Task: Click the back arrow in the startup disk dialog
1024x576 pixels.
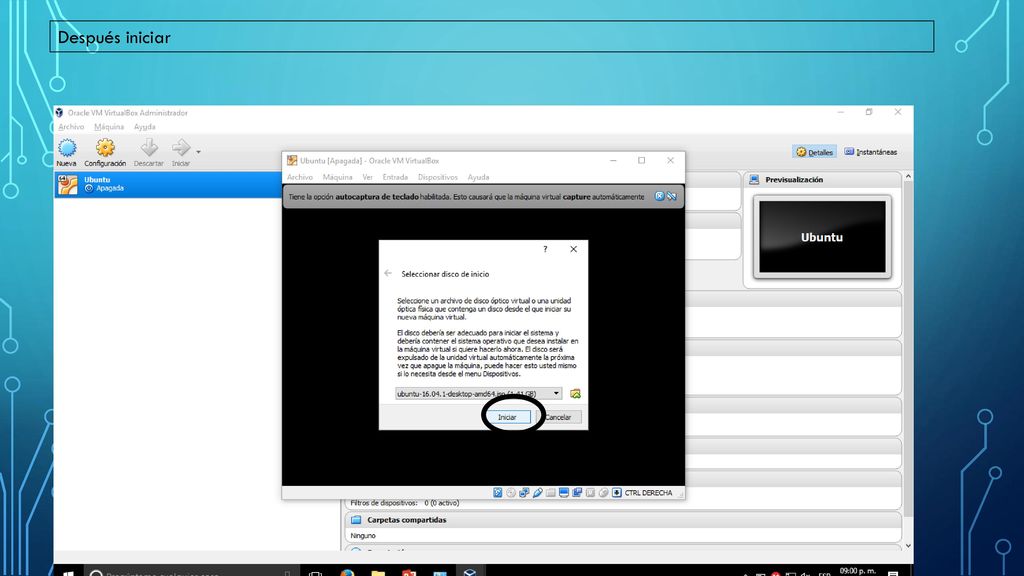Action: point(388,274)
